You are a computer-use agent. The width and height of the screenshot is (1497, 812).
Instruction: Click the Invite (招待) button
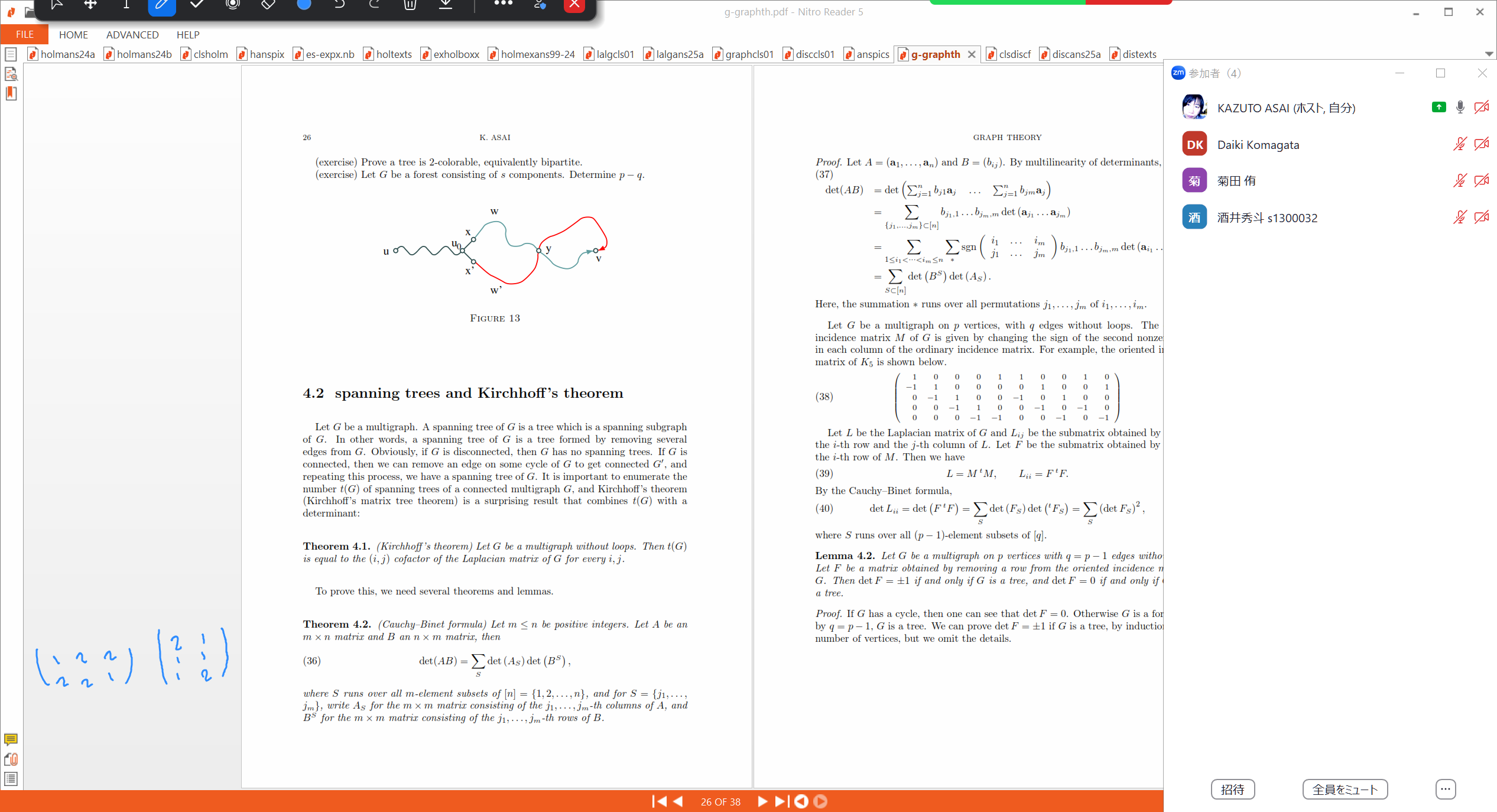1232,790
